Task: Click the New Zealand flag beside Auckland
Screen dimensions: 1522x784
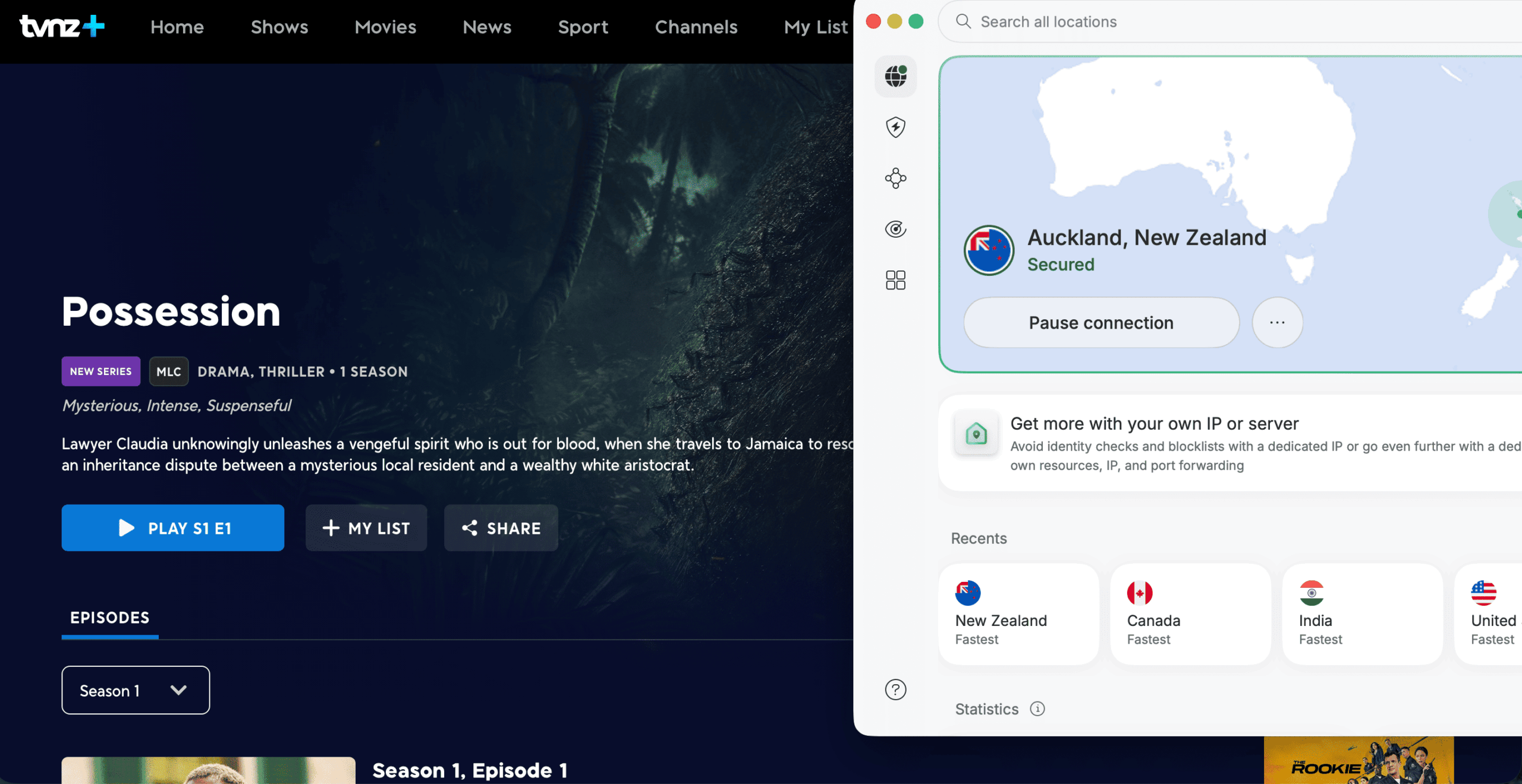Action: pyautogui.click(x=989, y=250)
